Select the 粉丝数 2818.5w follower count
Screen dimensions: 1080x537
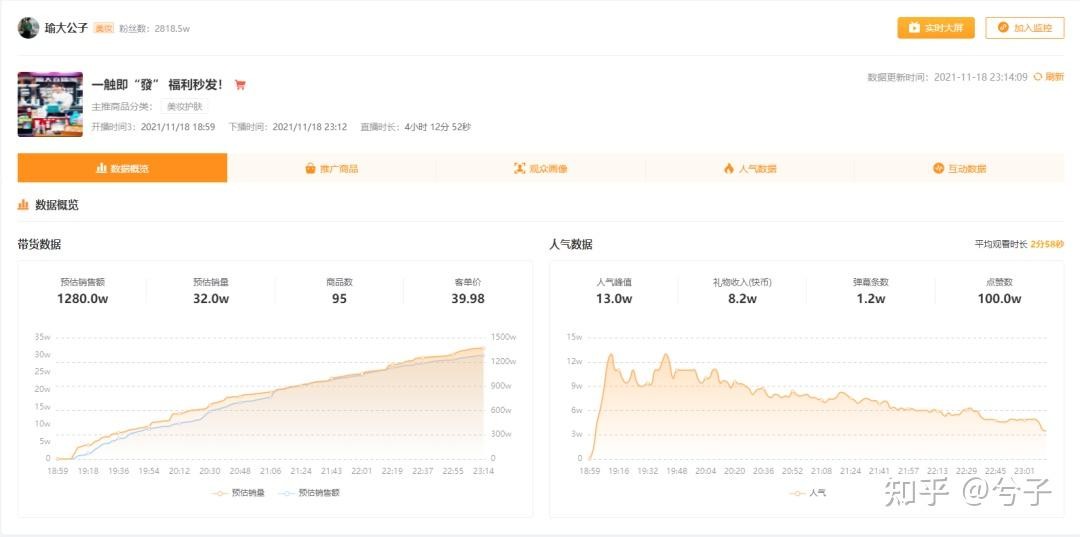[x=154, y=28]
